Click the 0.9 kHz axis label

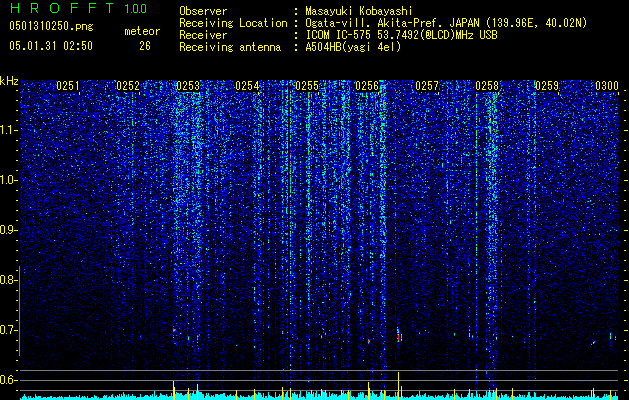7,230
